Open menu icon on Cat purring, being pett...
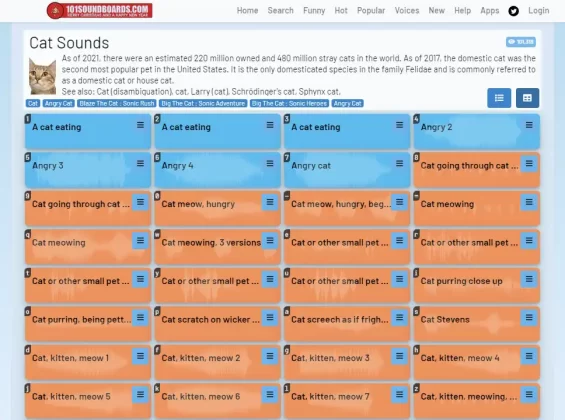This screenshot has width=565, height=420. 140,318
